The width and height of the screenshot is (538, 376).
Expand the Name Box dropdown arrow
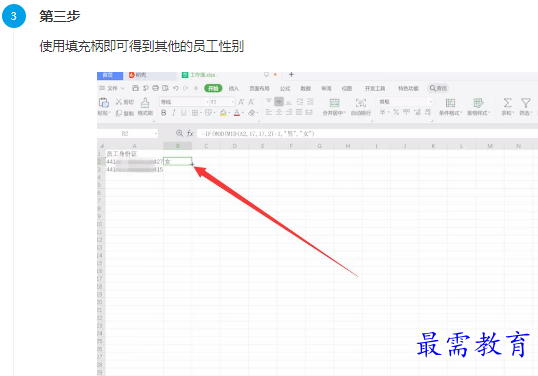[156, 133]
